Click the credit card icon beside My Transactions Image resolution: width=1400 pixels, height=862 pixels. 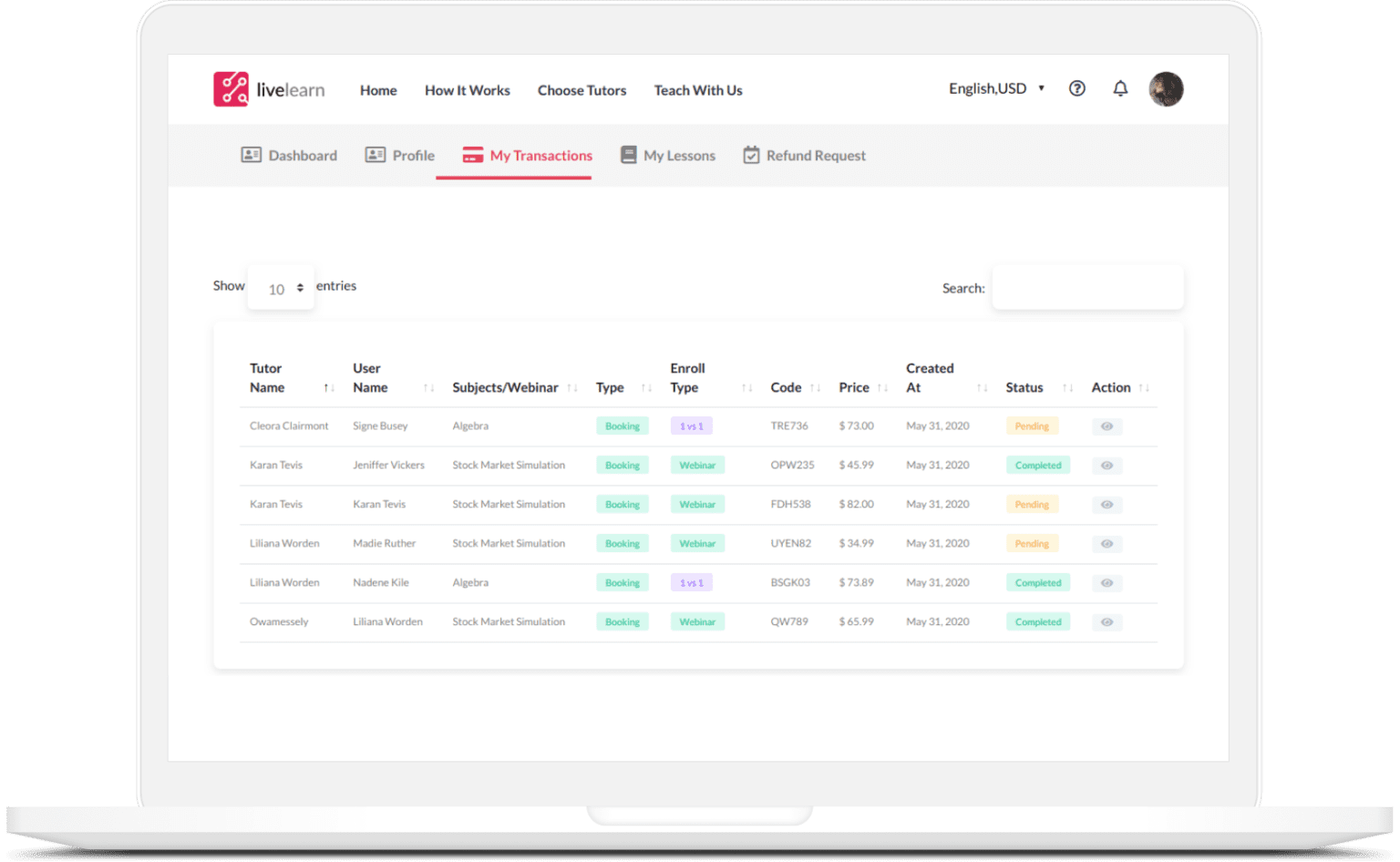pyautogui.click(x=473, y=155)
